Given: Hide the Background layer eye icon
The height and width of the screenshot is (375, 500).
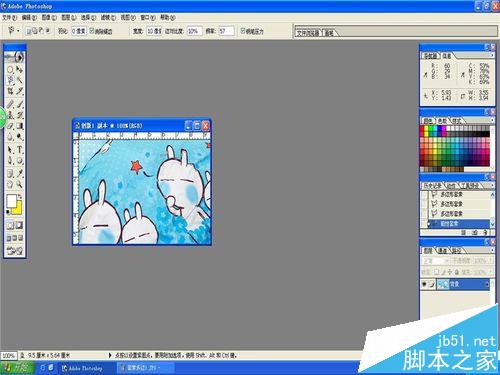Looking at the screenshot, I should pos(424,284).
